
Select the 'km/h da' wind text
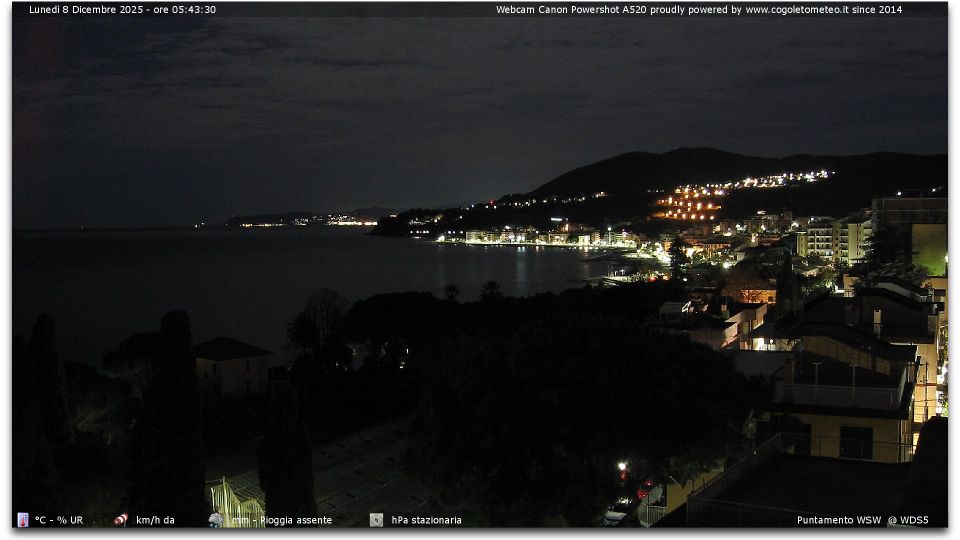[155, 520]
